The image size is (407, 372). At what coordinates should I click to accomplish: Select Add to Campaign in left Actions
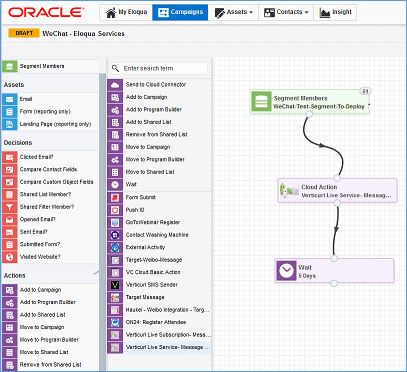point(50,290)
